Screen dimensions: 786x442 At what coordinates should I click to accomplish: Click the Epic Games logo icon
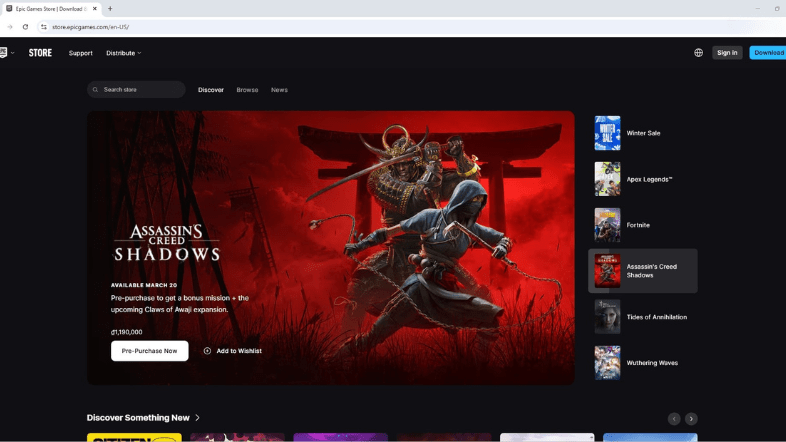pyautogui.click(x=3, y=53)
